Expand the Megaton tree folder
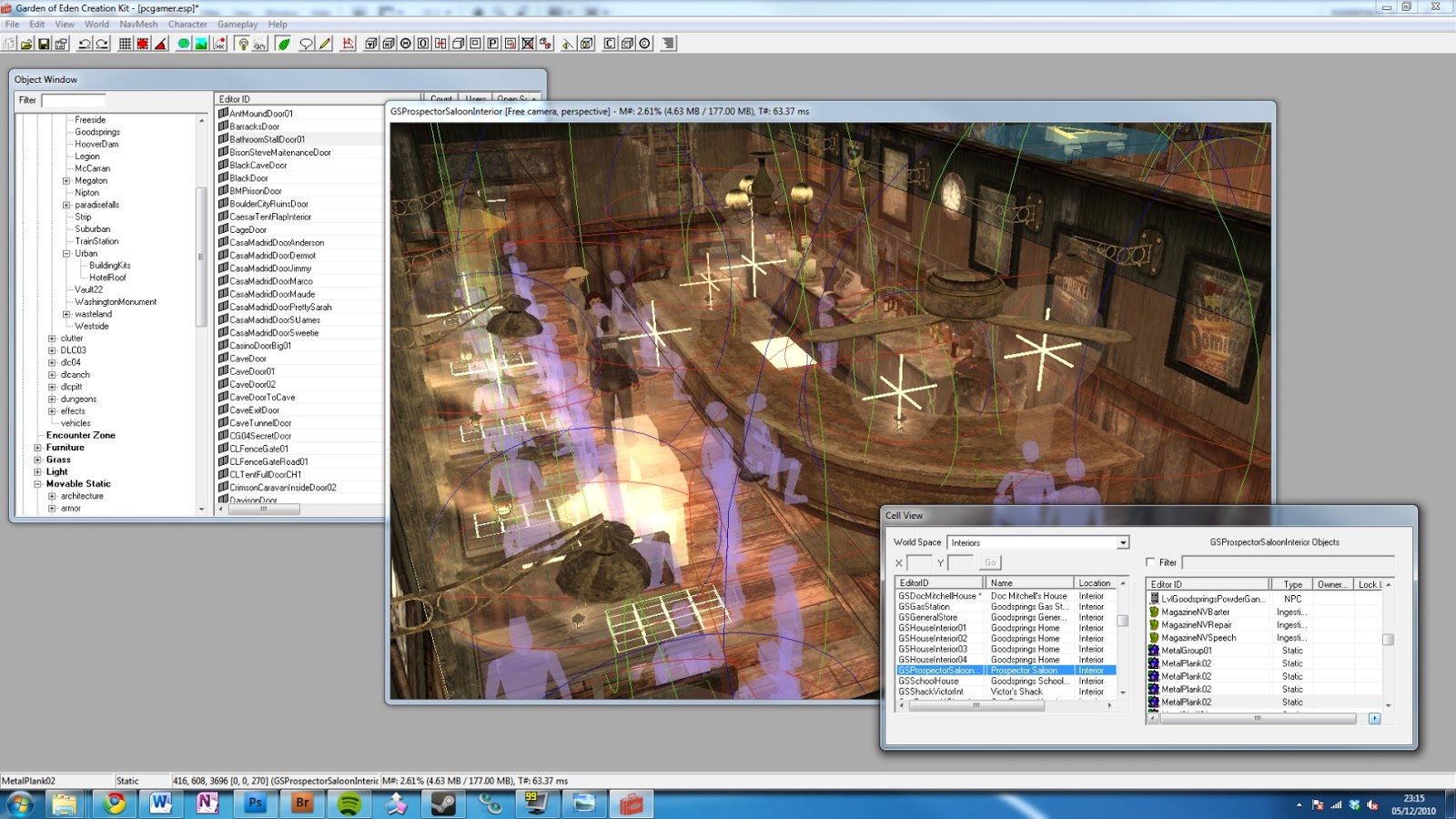The height and width of the screenshot is (819, 1456). coord(66,181)
